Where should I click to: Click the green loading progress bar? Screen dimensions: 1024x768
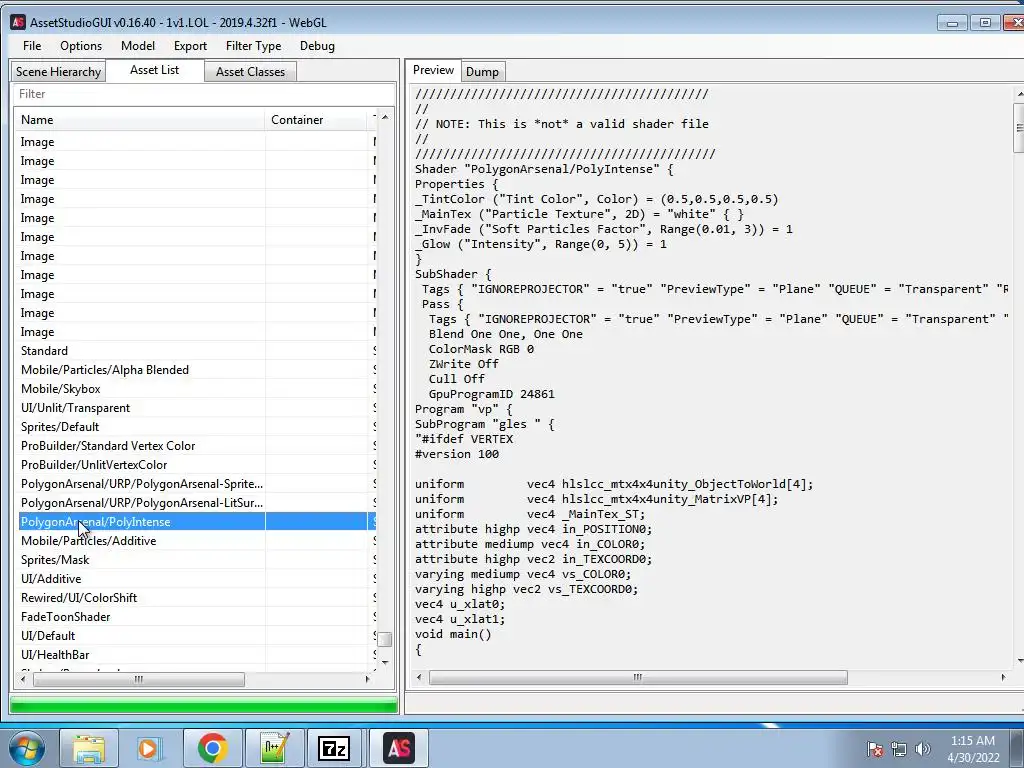coord(204,705)
